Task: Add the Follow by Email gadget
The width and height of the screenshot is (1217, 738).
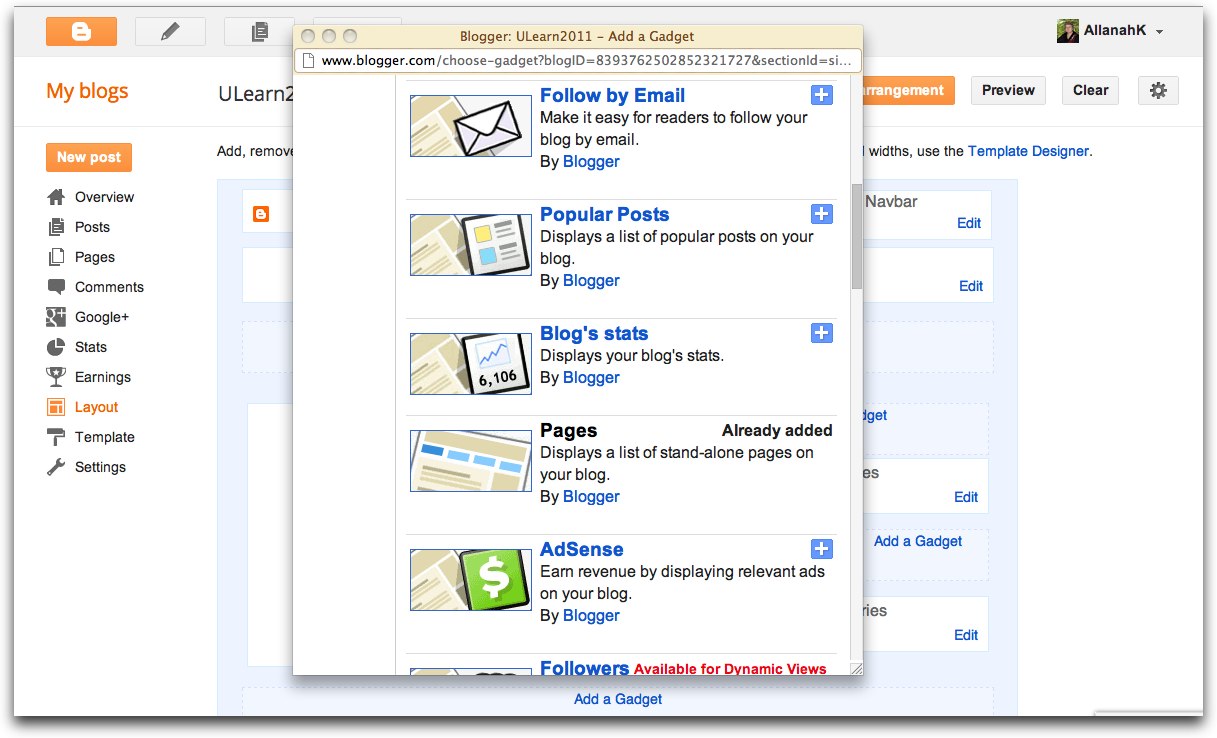Action: tap(821, 95)
